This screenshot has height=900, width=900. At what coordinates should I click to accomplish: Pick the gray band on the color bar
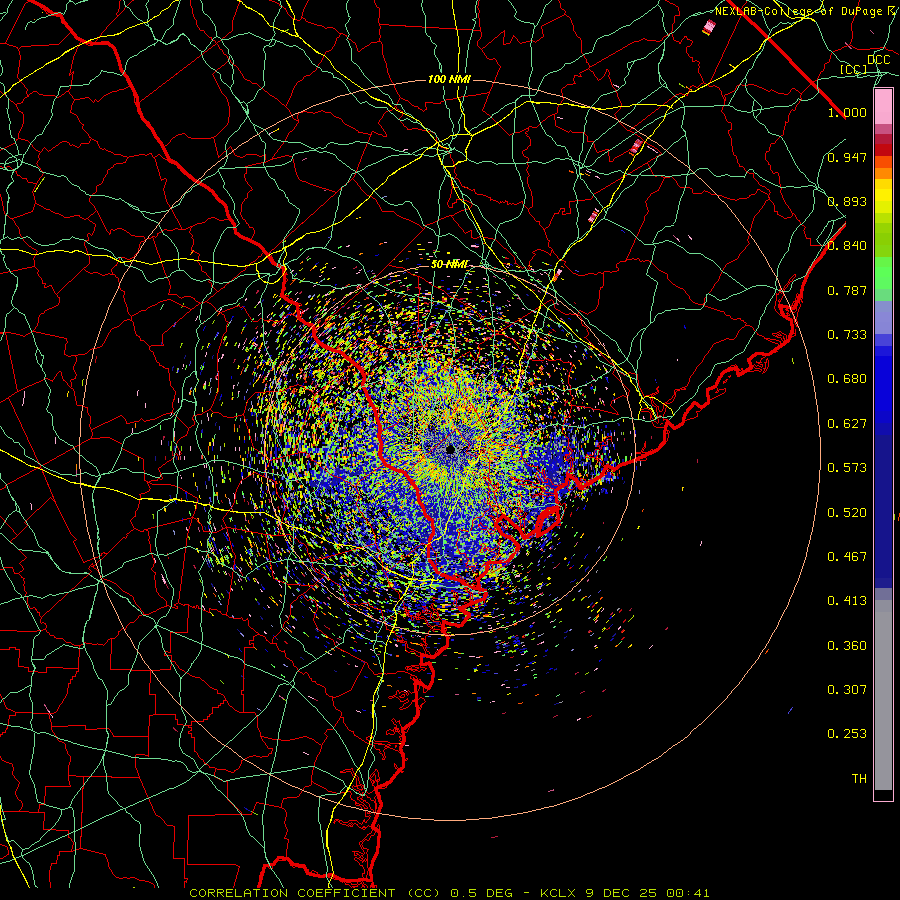click(x=883, y=695)
